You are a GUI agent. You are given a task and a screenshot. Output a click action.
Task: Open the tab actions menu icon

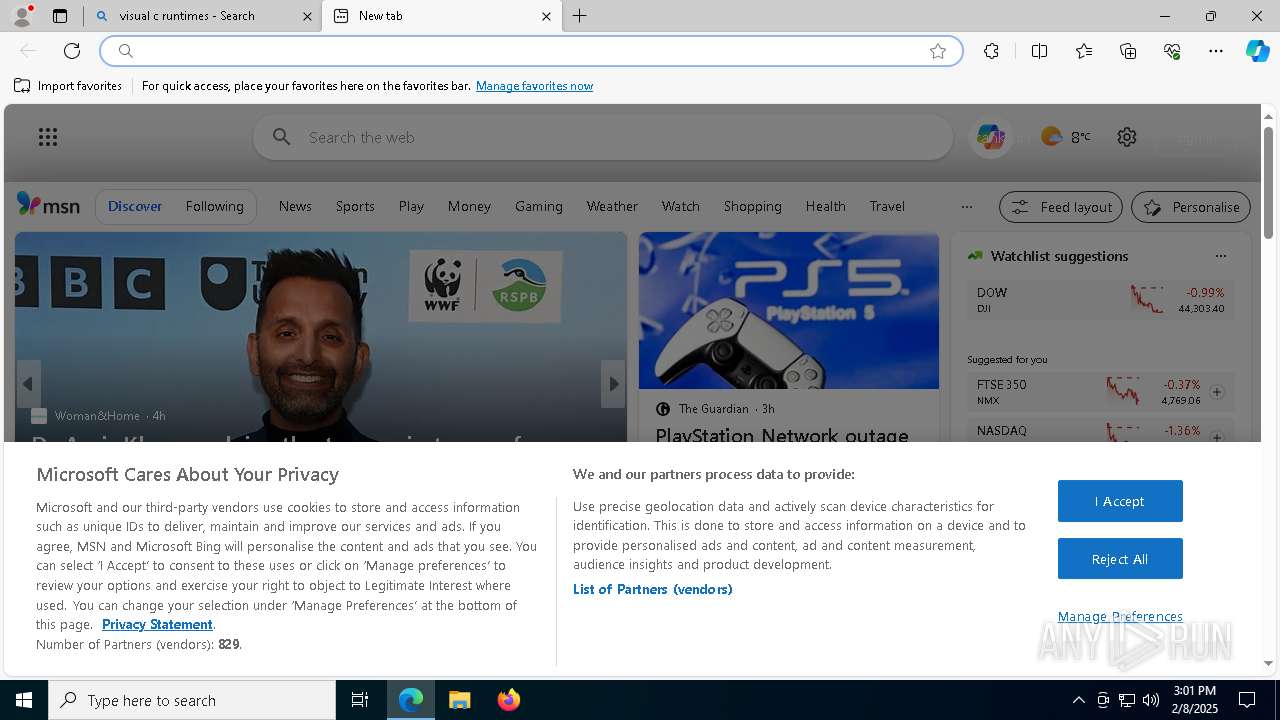60,16
